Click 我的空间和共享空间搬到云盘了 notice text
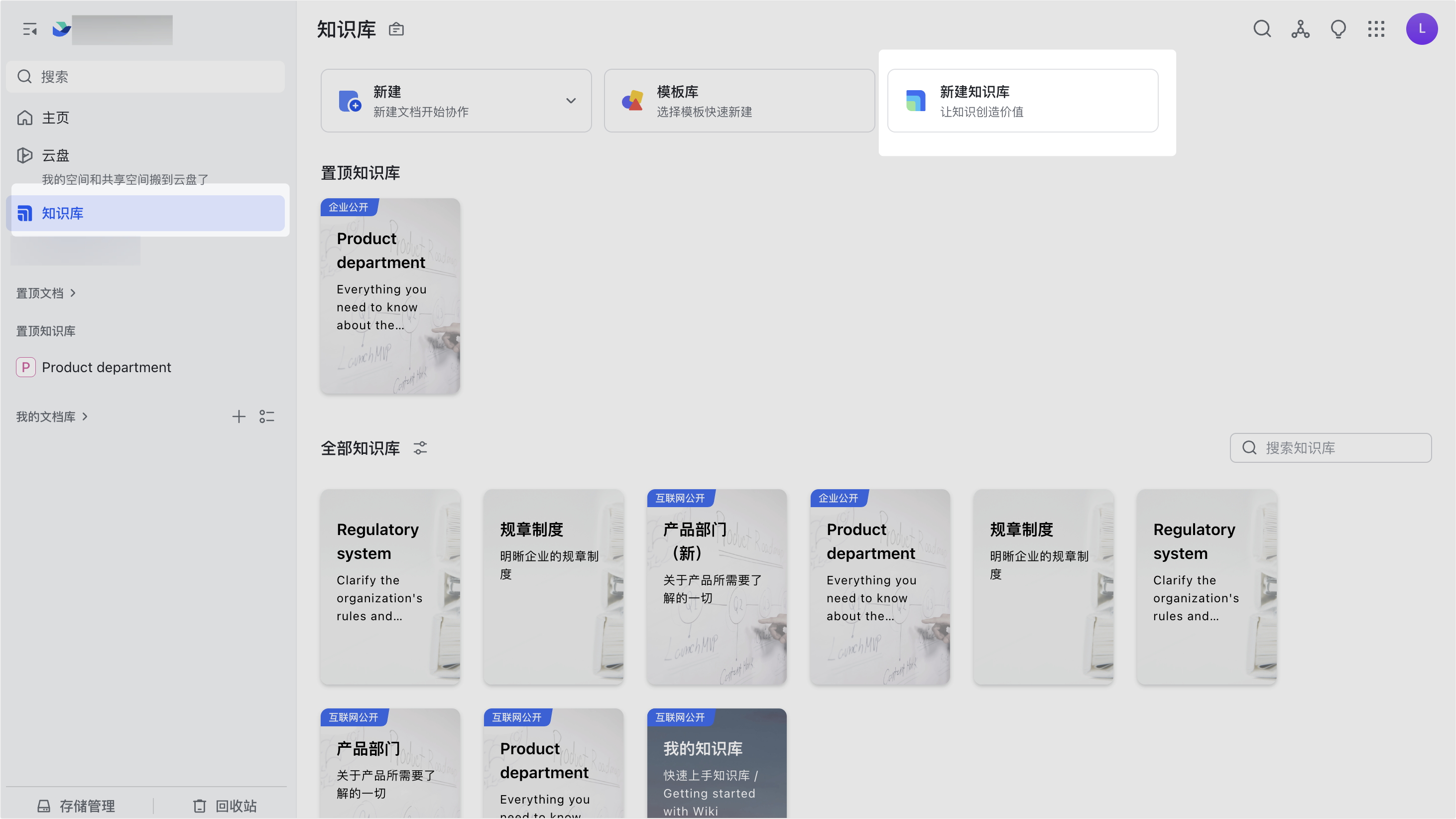Viewport: 1456px width, 819px height. click(125, 180)
